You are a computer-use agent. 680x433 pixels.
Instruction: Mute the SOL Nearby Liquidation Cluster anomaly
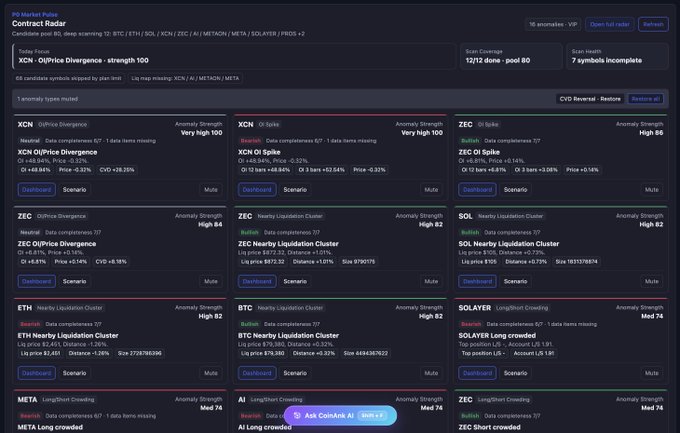click(x=651, y=281)
